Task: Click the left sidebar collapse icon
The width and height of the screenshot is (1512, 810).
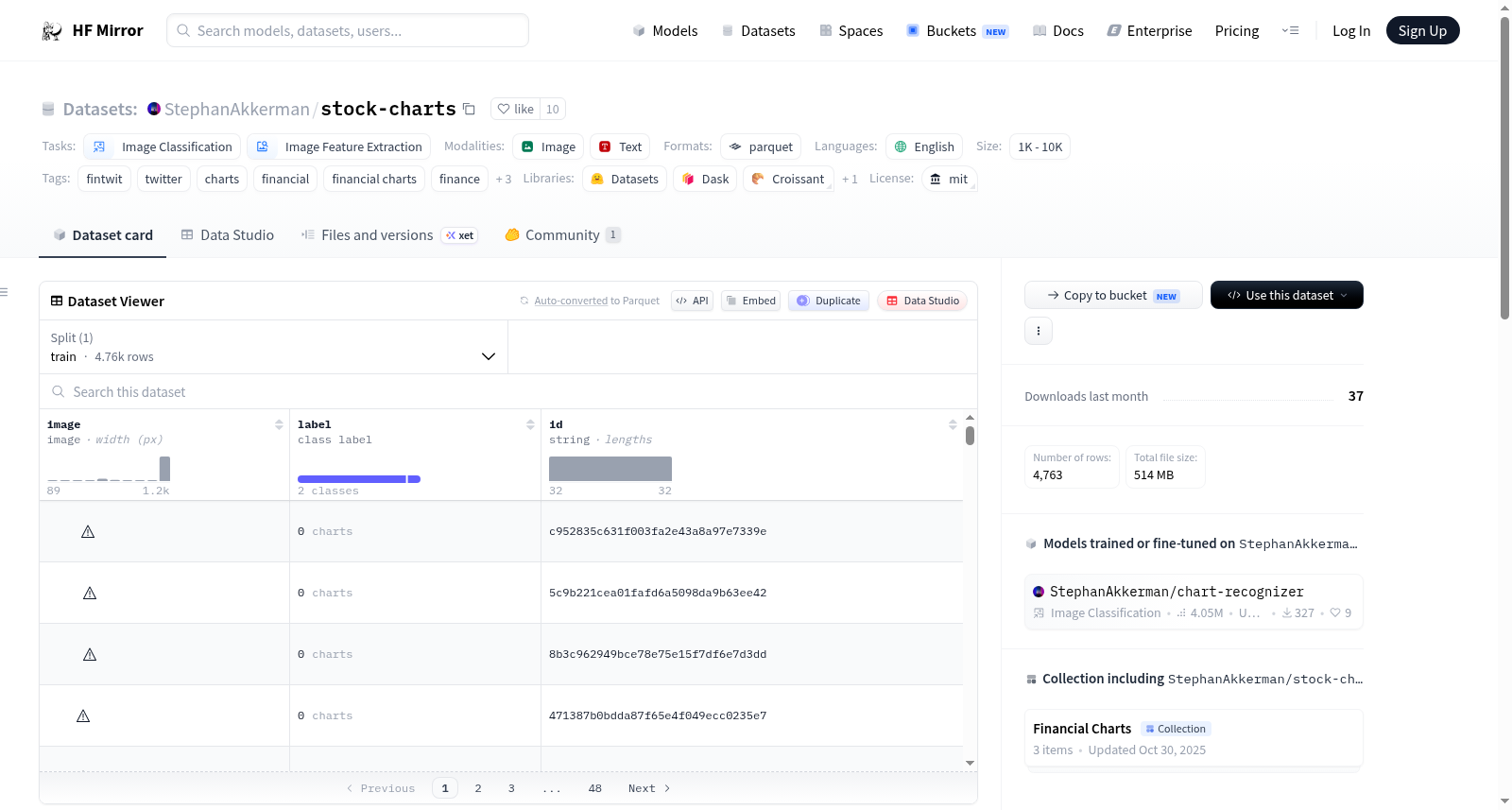Action: point(4,292)
